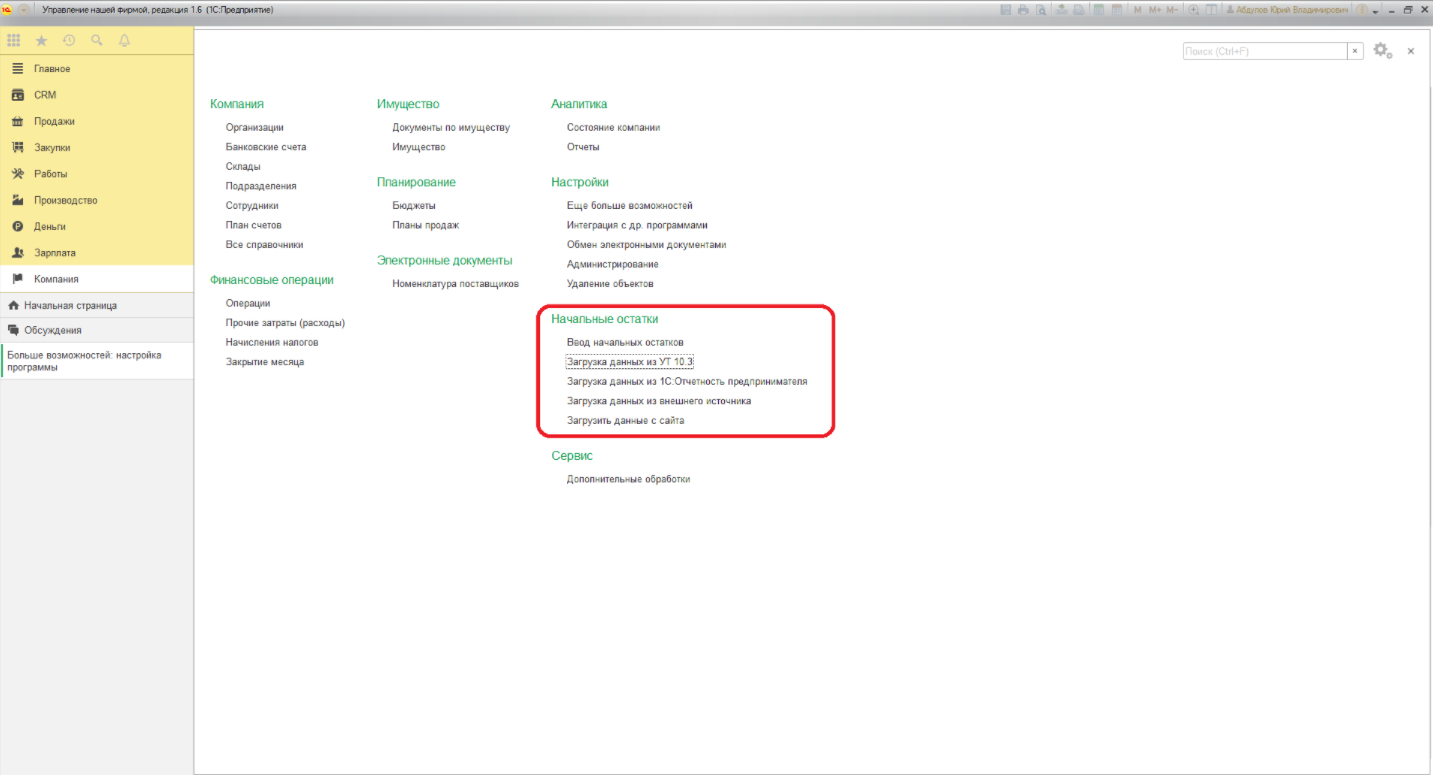Screen dimensions: 1433x775
Task: Open the calculator icon in title bar
Action: coord(1099,9)
